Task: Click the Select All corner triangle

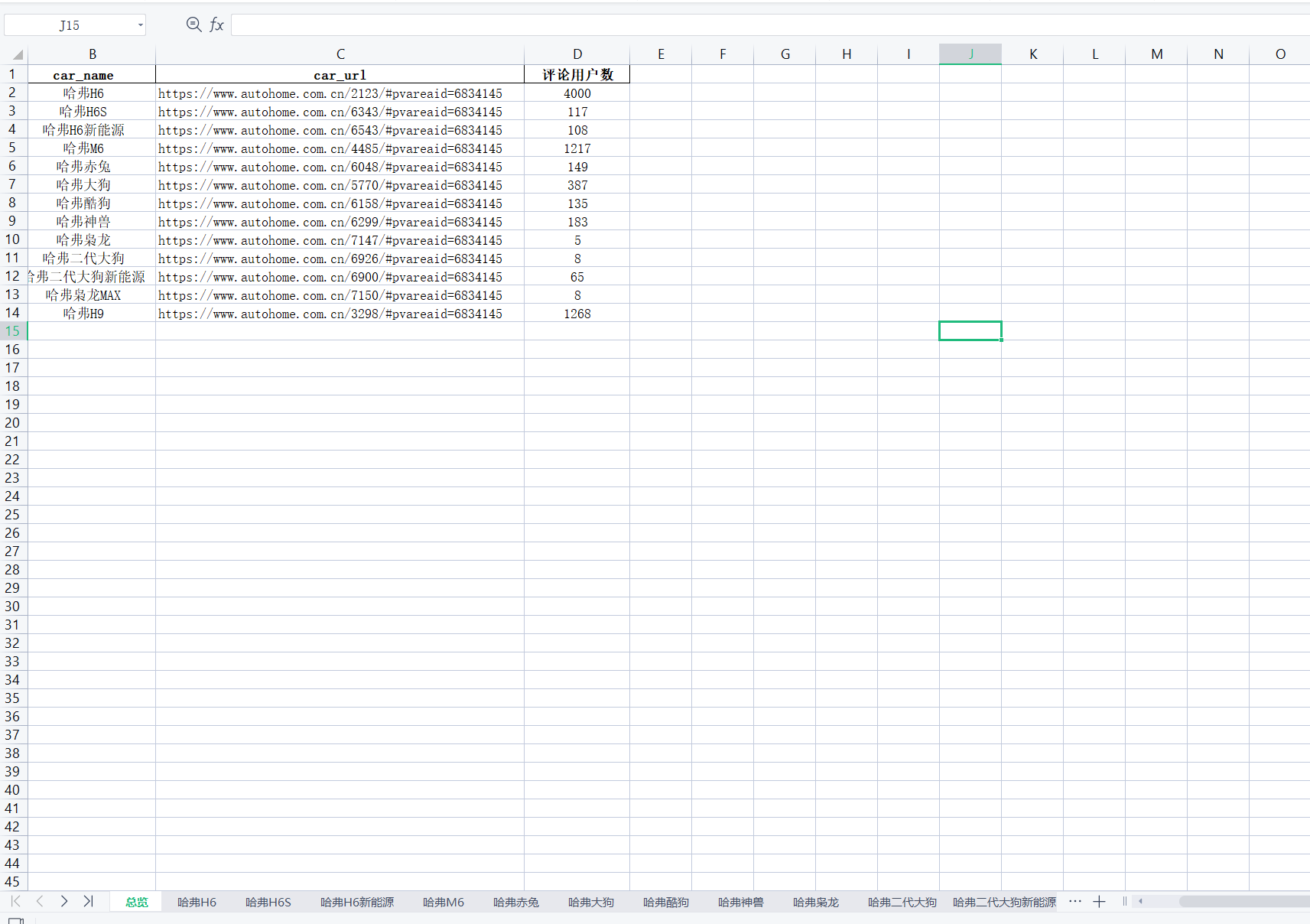Action: (x=17, y=54)
